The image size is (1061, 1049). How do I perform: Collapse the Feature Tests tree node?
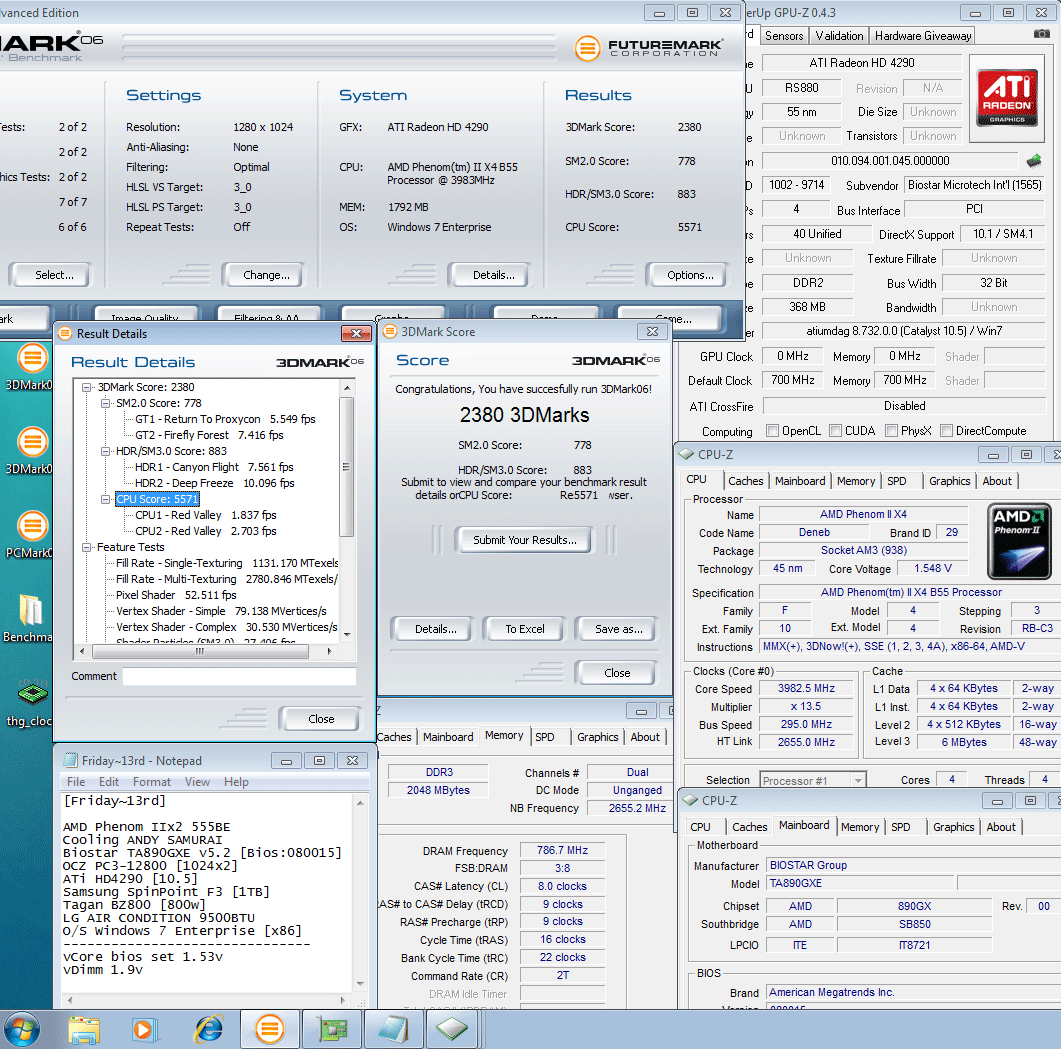point(88,547)
